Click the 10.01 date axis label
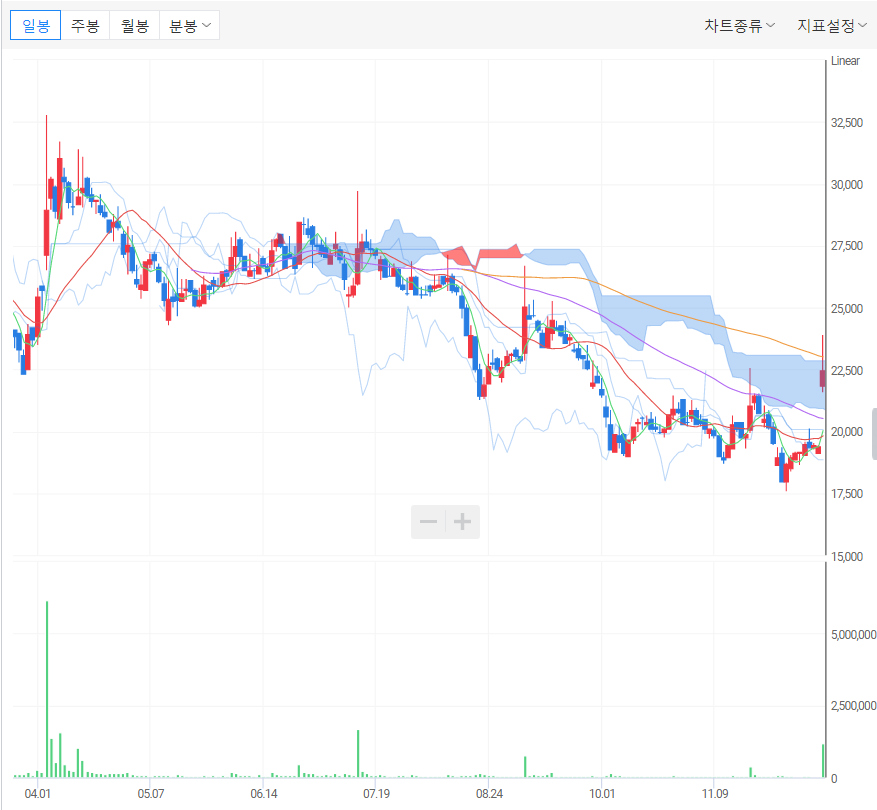This screenshot has height=810, width=877. [602, 794]
